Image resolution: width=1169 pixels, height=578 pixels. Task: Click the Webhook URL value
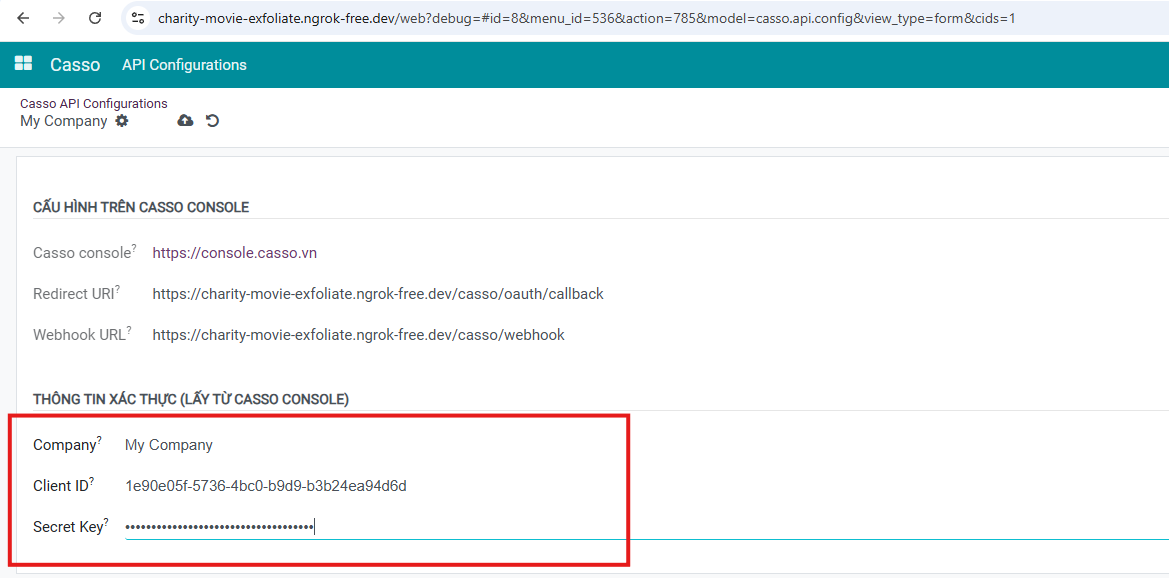(359, 335)
